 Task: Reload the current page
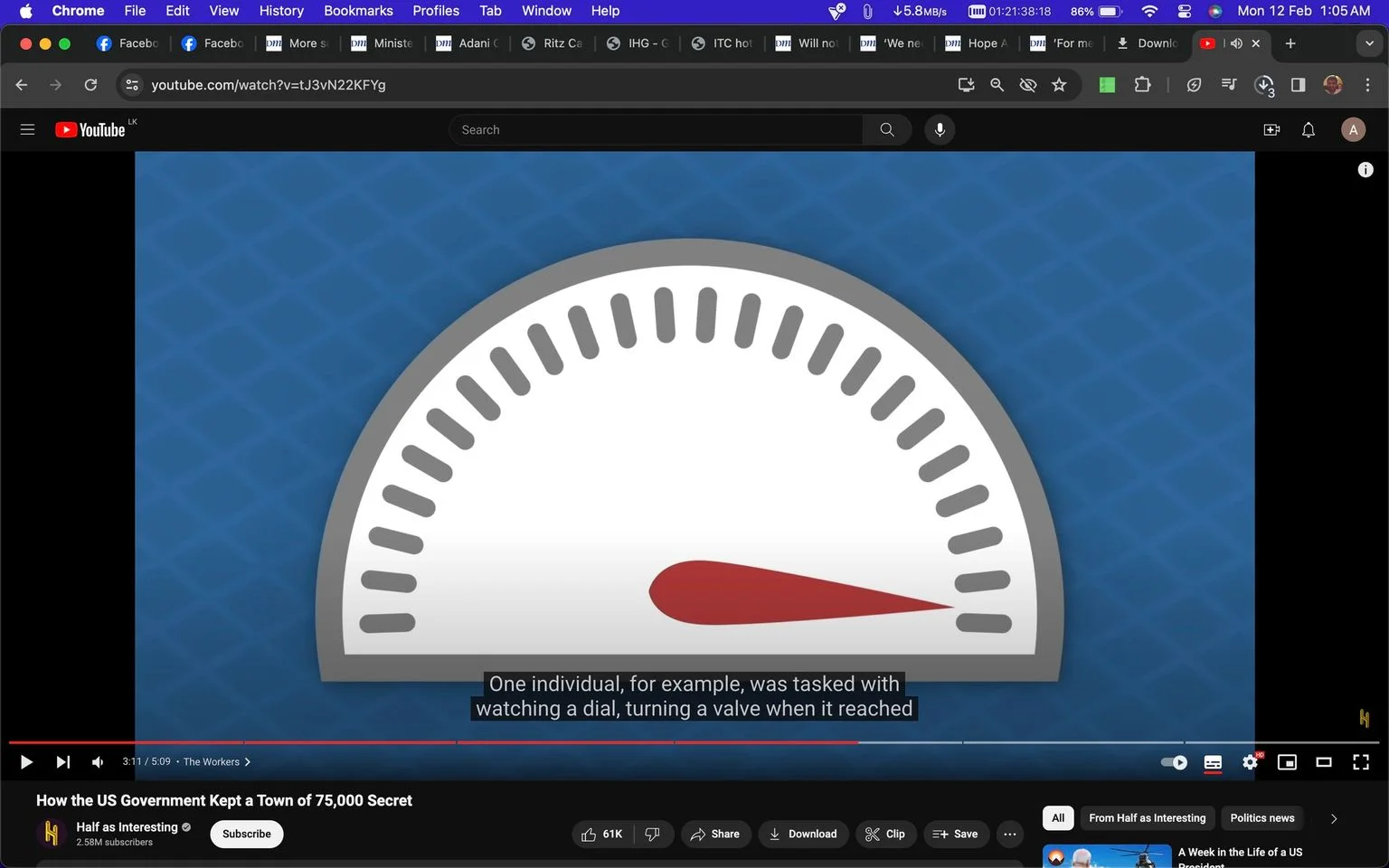coord(90,84)
